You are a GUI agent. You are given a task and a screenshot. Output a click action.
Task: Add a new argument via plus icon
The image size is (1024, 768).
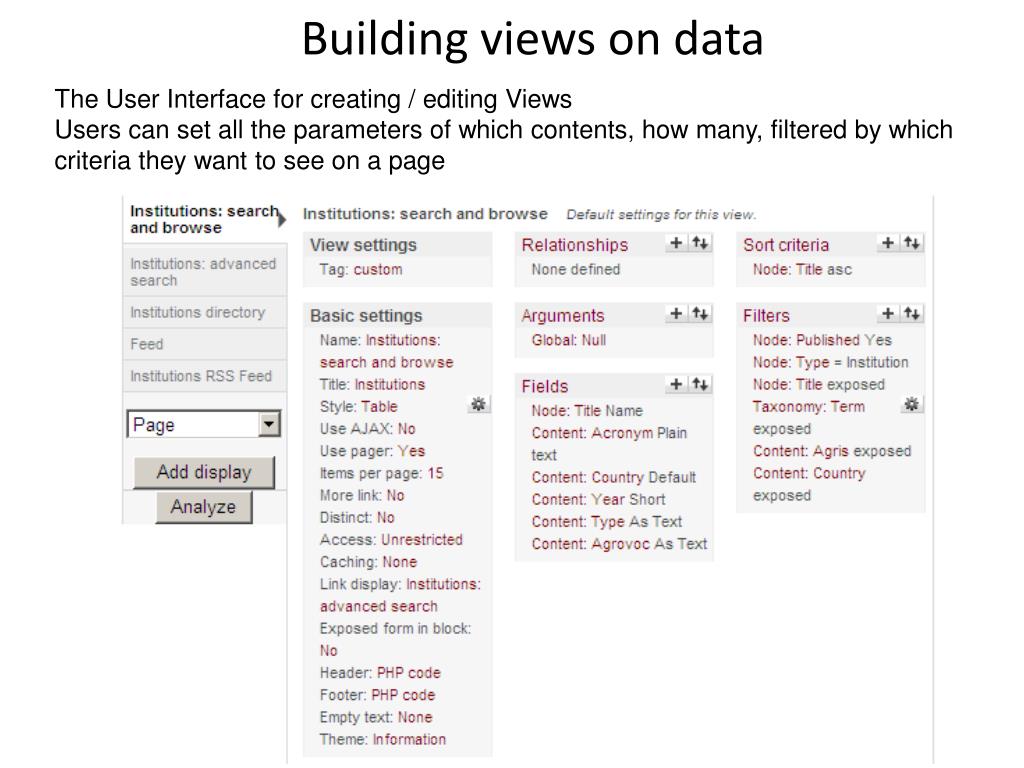tap(676, 313)
